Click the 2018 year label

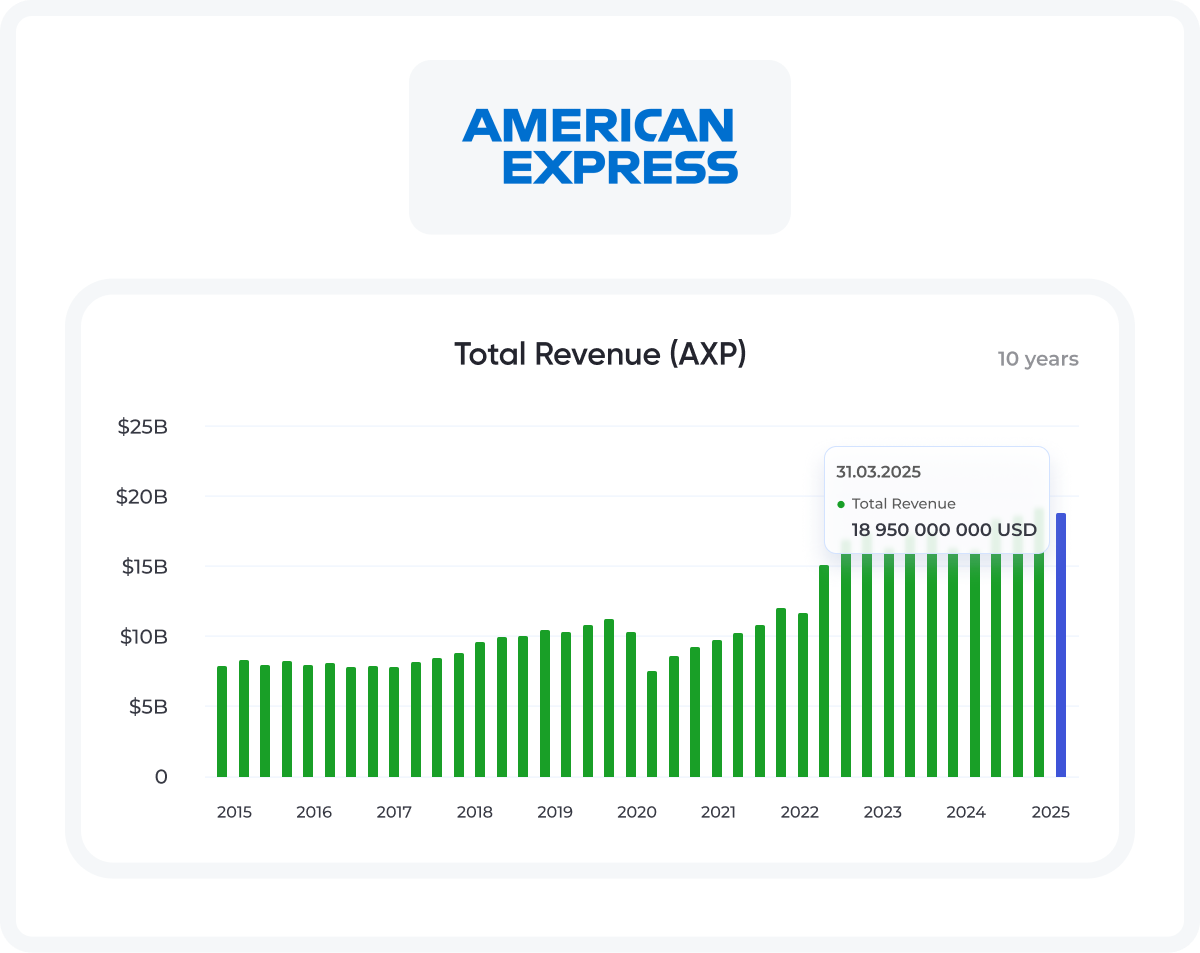pyautogui.click(x=475, y=812)
